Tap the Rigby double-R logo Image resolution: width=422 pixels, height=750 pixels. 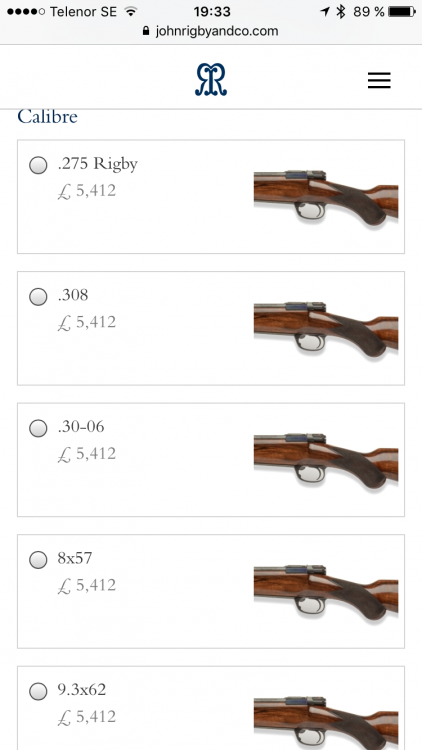pos(211,79)
